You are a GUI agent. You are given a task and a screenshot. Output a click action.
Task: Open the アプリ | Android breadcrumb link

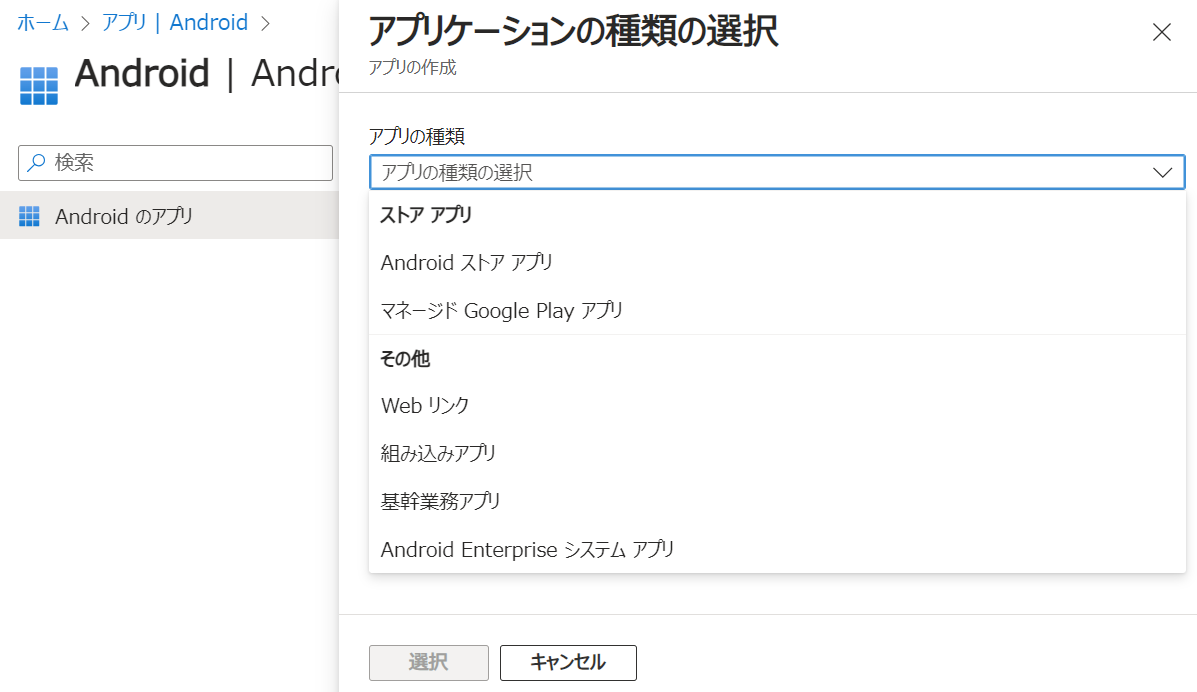tap(175, 22)
